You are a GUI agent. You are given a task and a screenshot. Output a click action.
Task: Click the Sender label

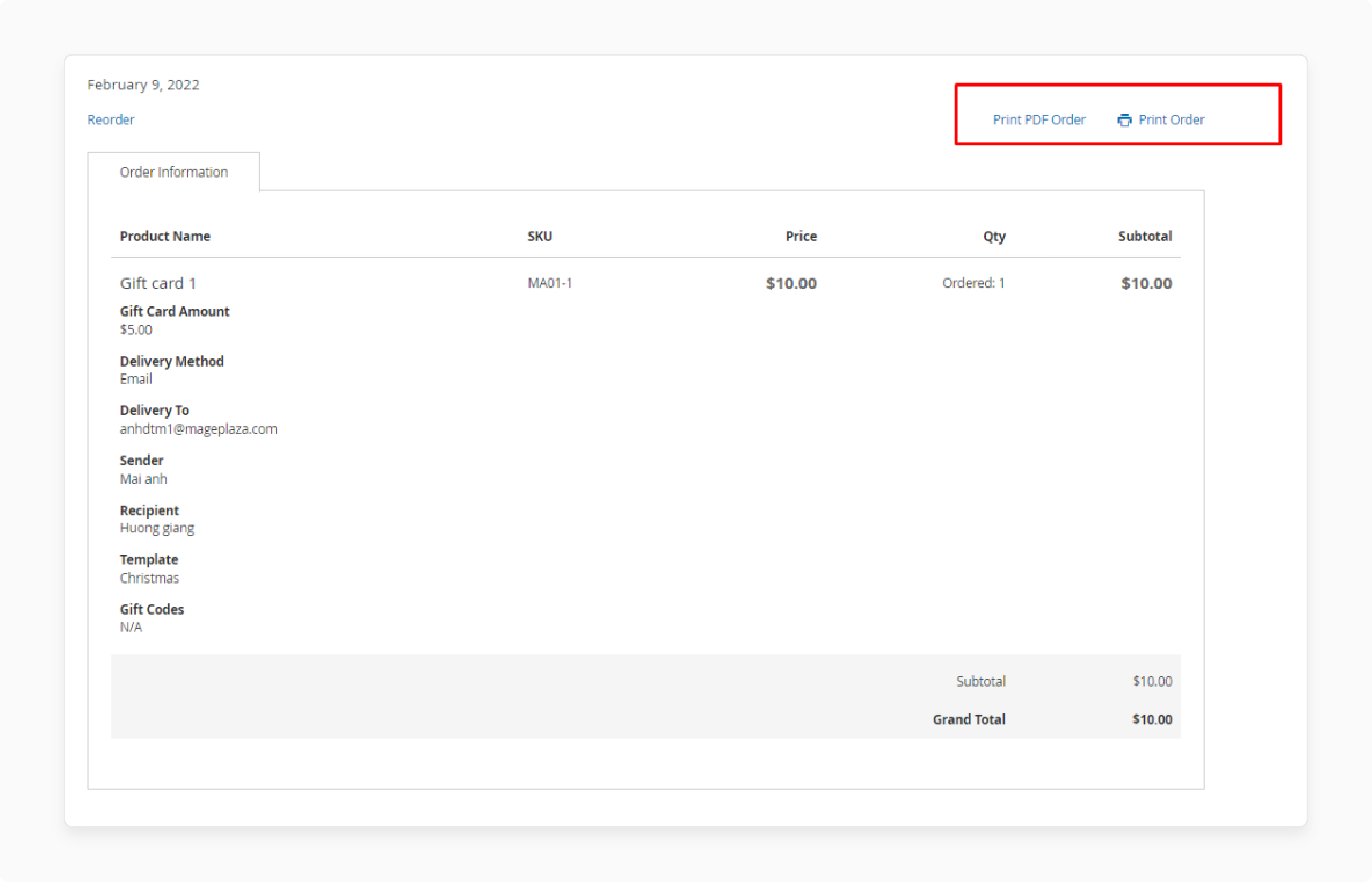tap(141, 460)
